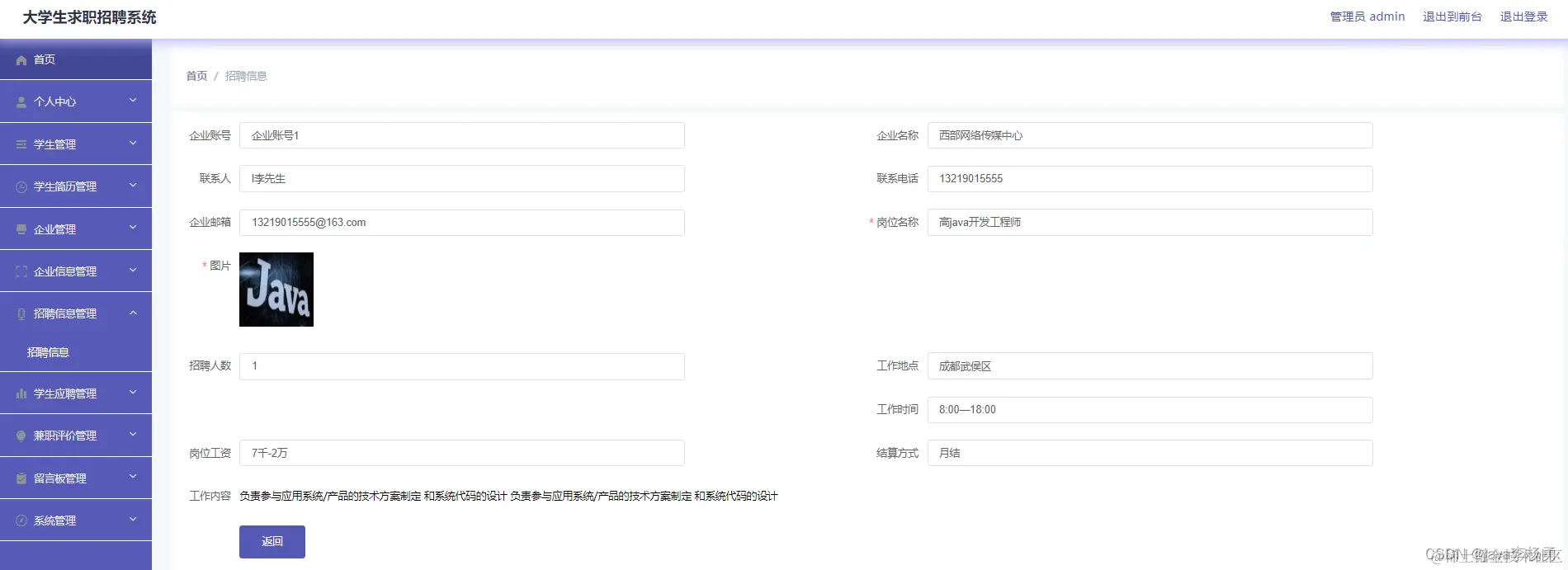Open the 学生管理 menu item
The image size is (1568, 570).
(76, 144)
